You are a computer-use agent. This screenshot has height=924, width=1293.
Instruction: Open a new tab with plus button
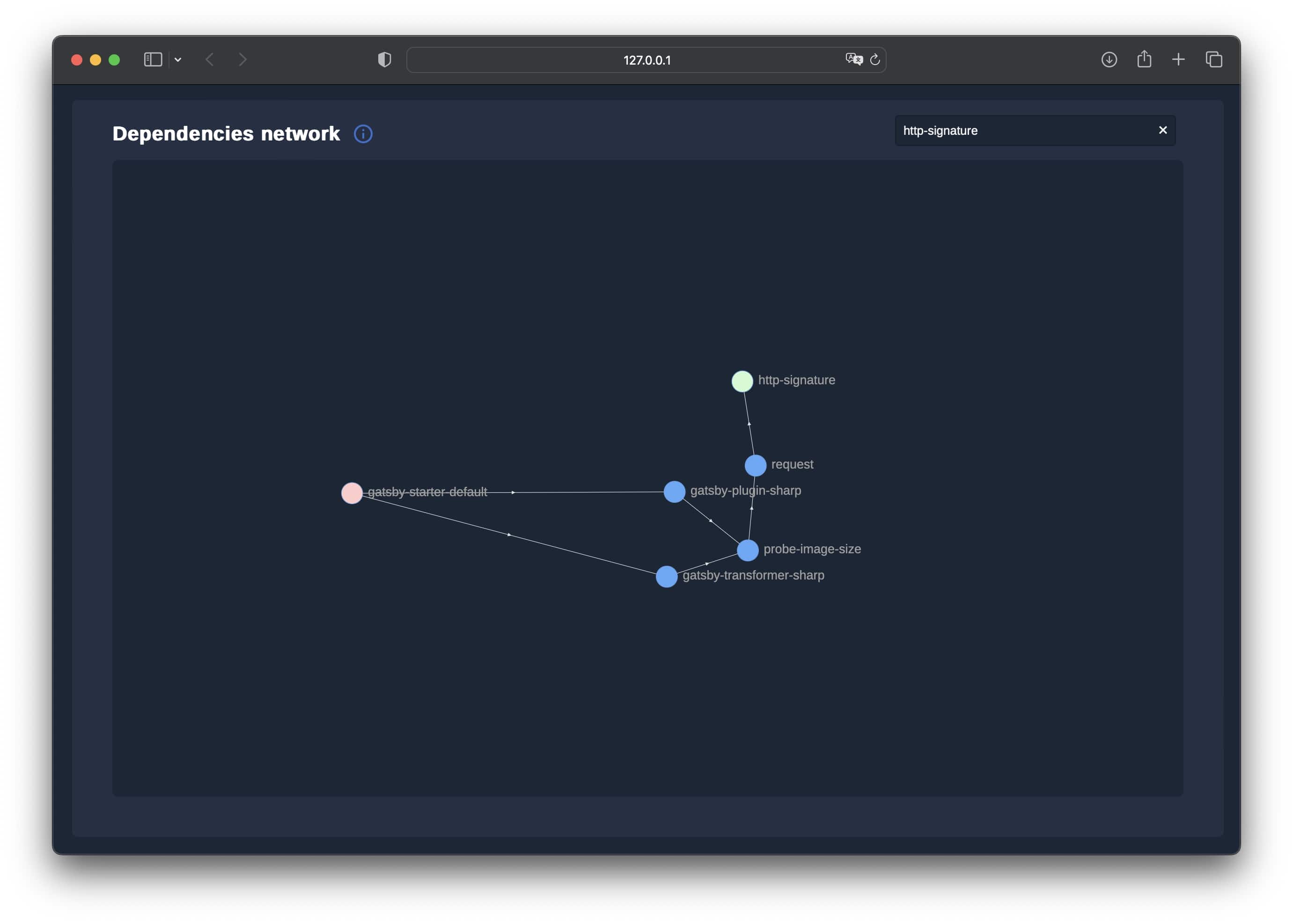[x=1178, y=59]
